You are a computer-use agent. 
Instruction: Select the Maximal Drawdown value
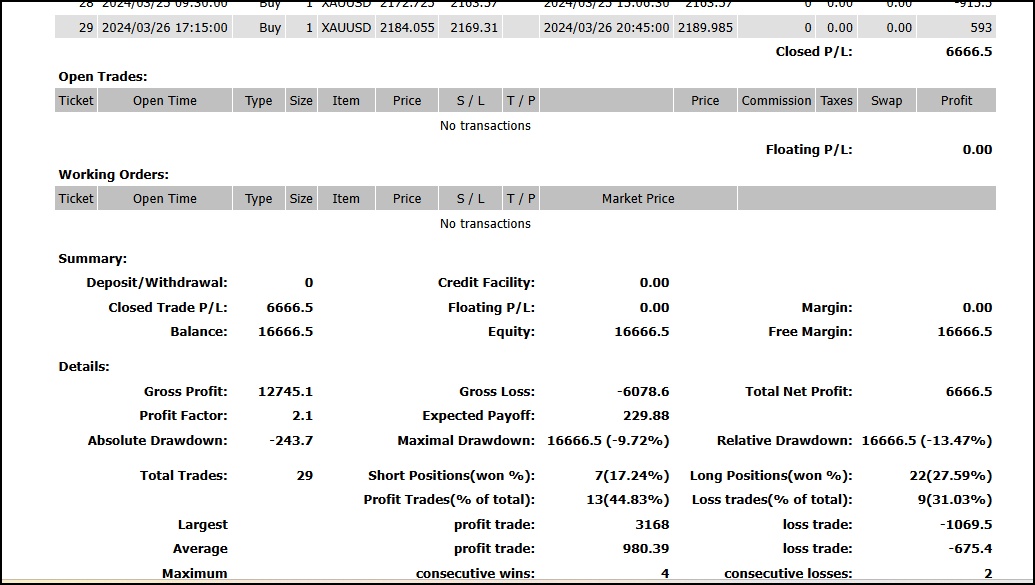coord(608,441)
